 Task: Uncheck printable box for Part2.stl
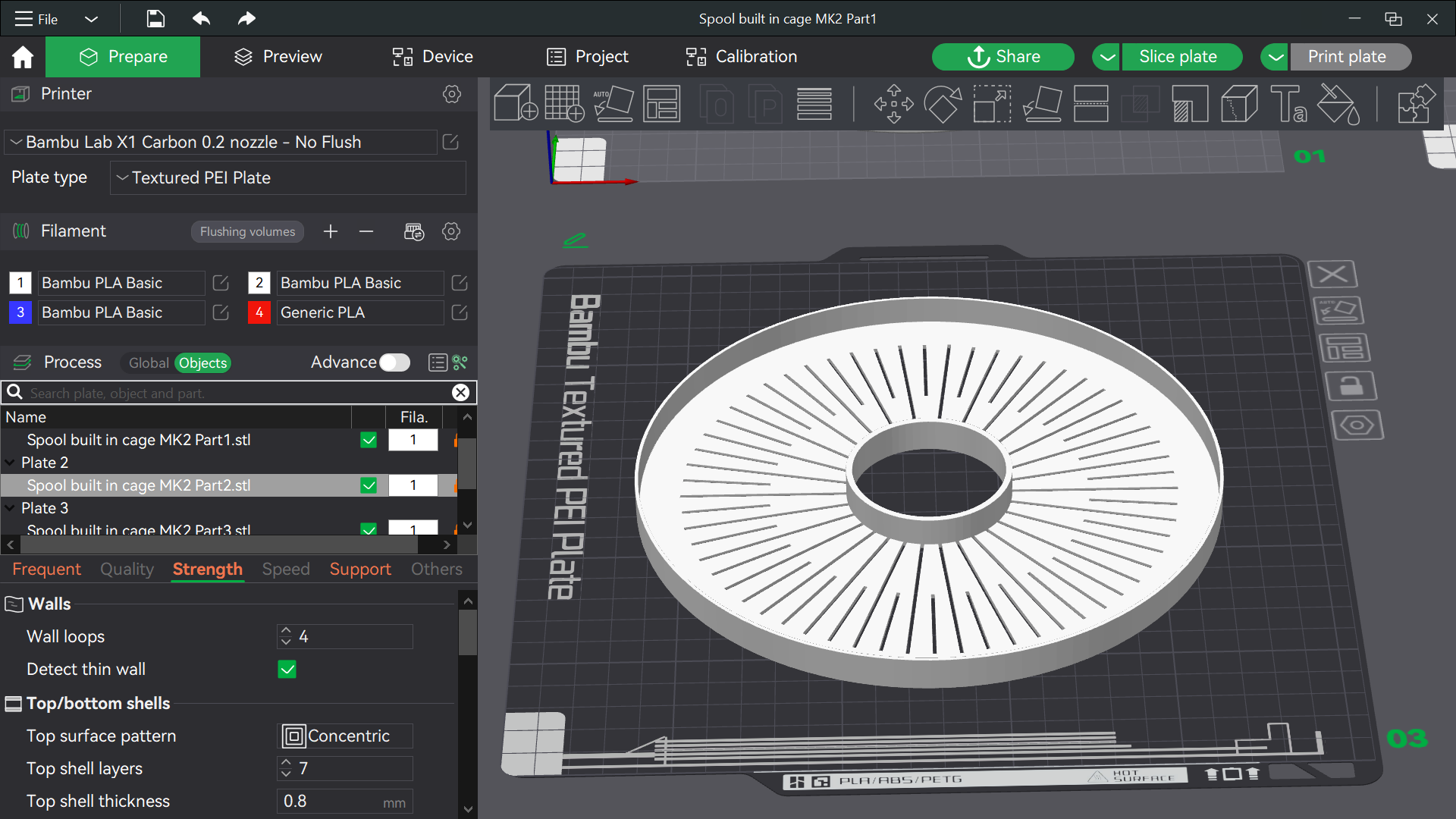click(x=369, y=485)
